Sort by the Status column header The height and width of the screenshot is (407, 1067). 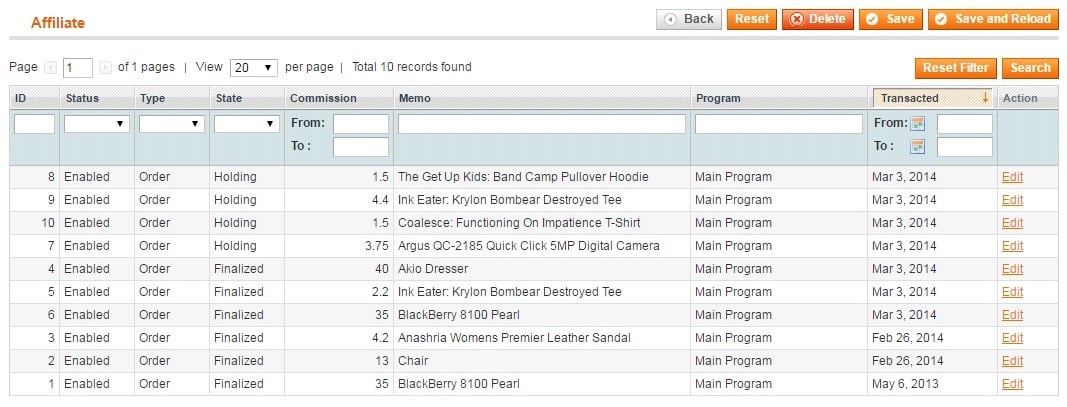pos(82,98)
